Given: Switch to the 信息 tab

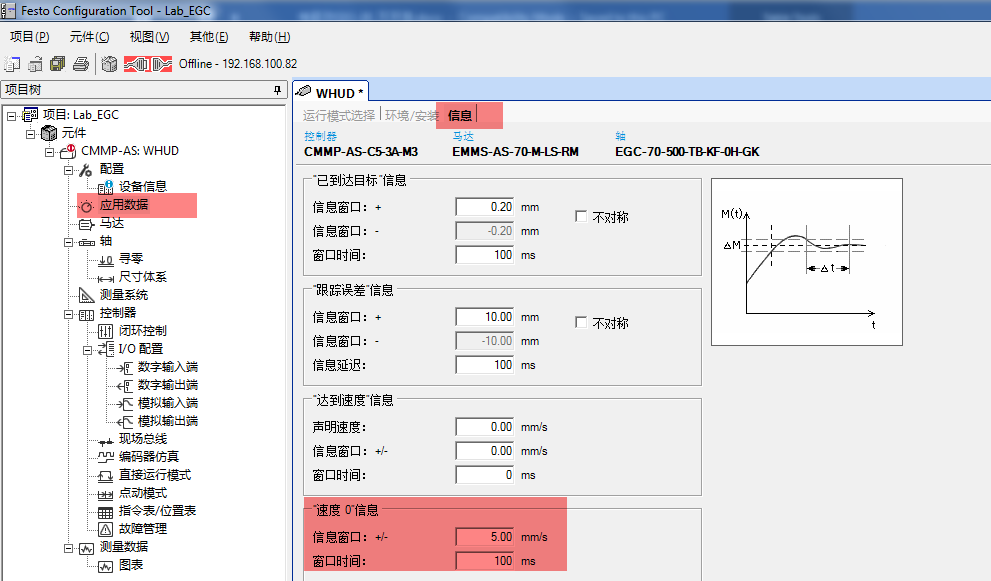Looking at the screenshot, I should (459, 116).
